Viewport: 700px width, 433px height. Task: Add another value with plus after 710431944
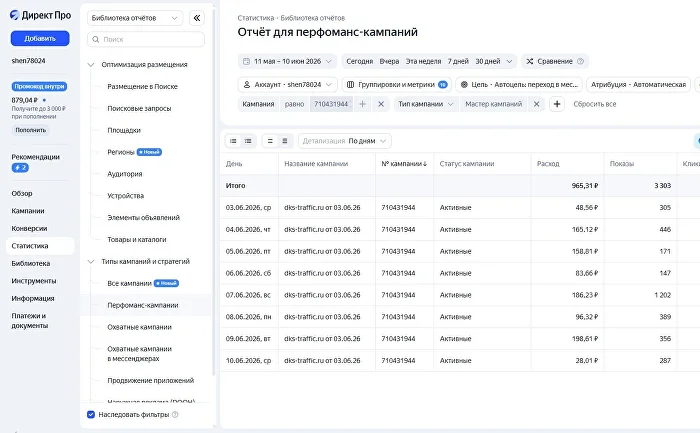pos(362,104)
